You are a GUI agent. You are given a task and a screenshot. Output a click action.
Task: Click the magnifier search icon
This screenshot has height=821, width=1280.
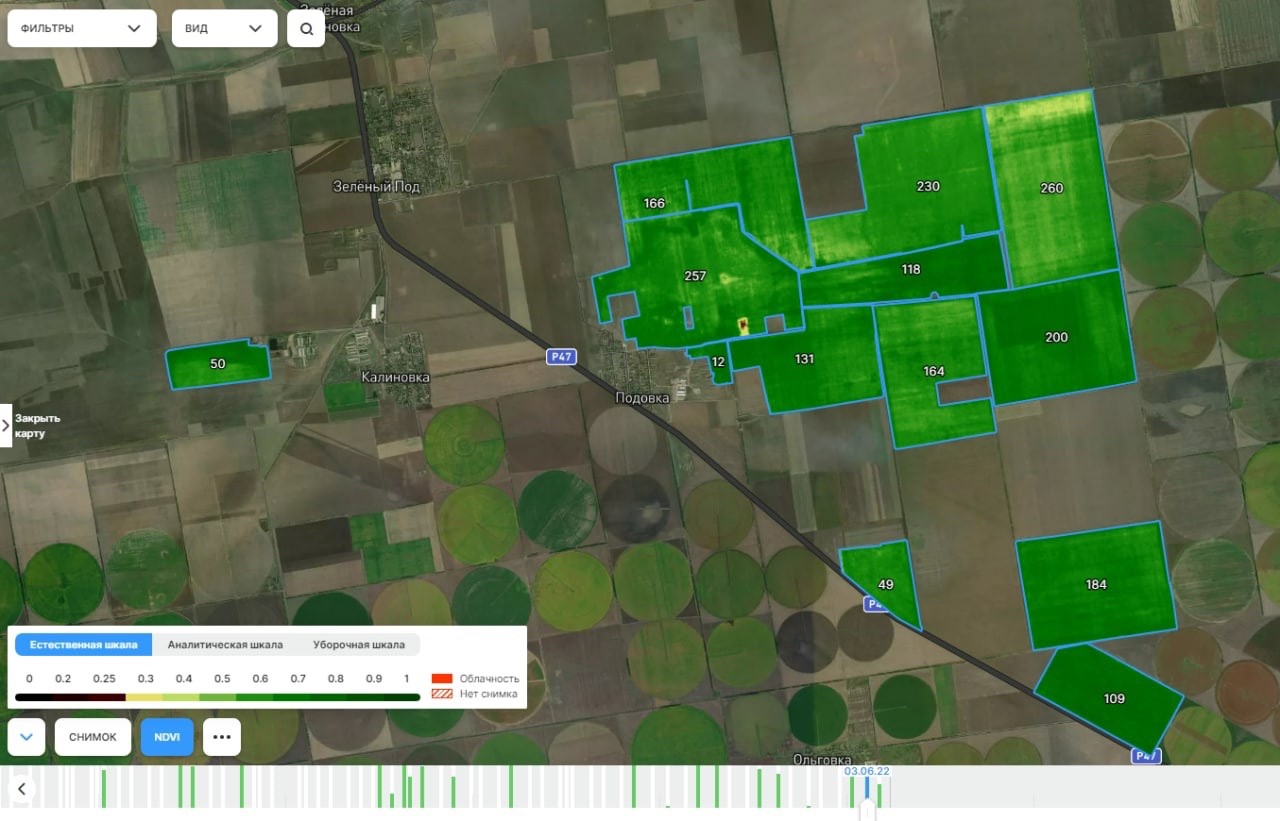click(x=306, y=29)
